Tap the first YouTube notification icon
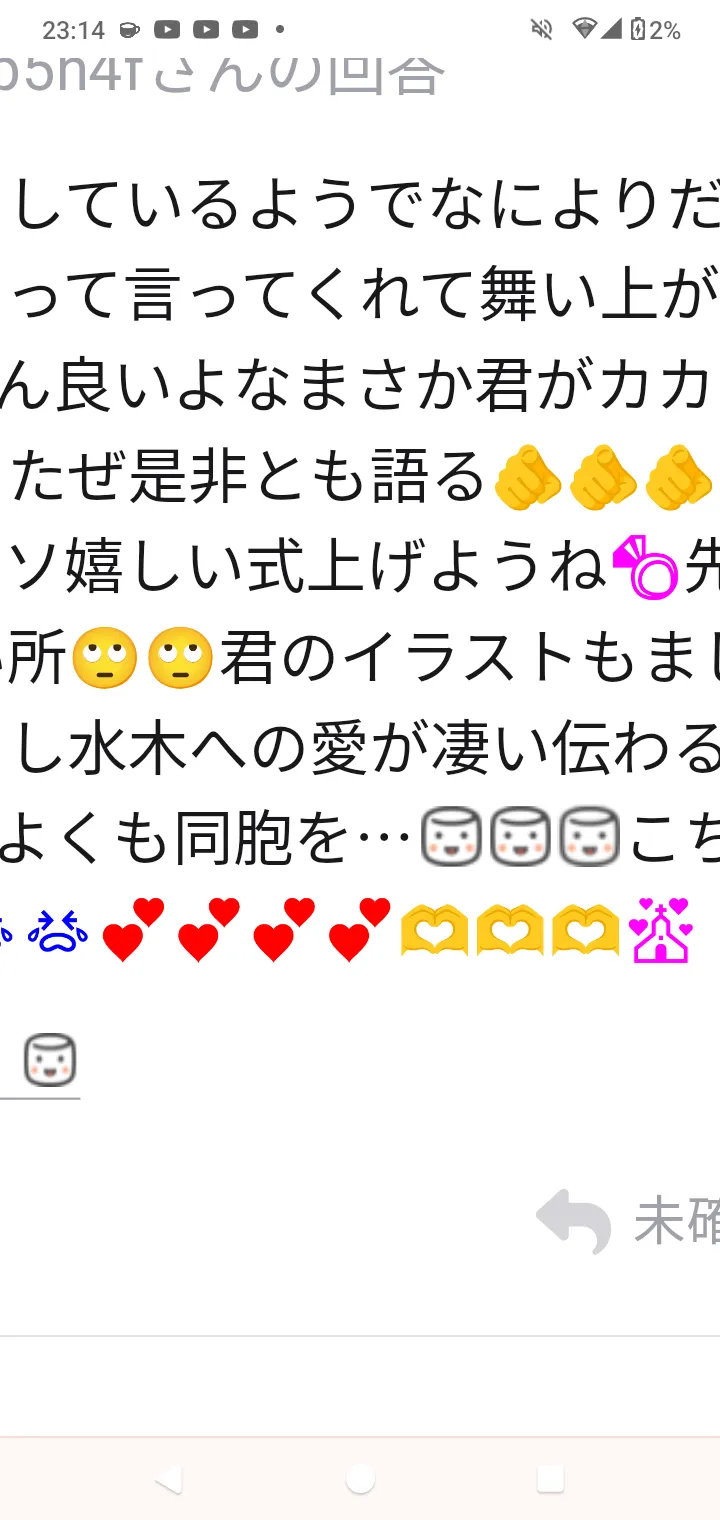This screenshot has width=720, height=1520. 167,30
